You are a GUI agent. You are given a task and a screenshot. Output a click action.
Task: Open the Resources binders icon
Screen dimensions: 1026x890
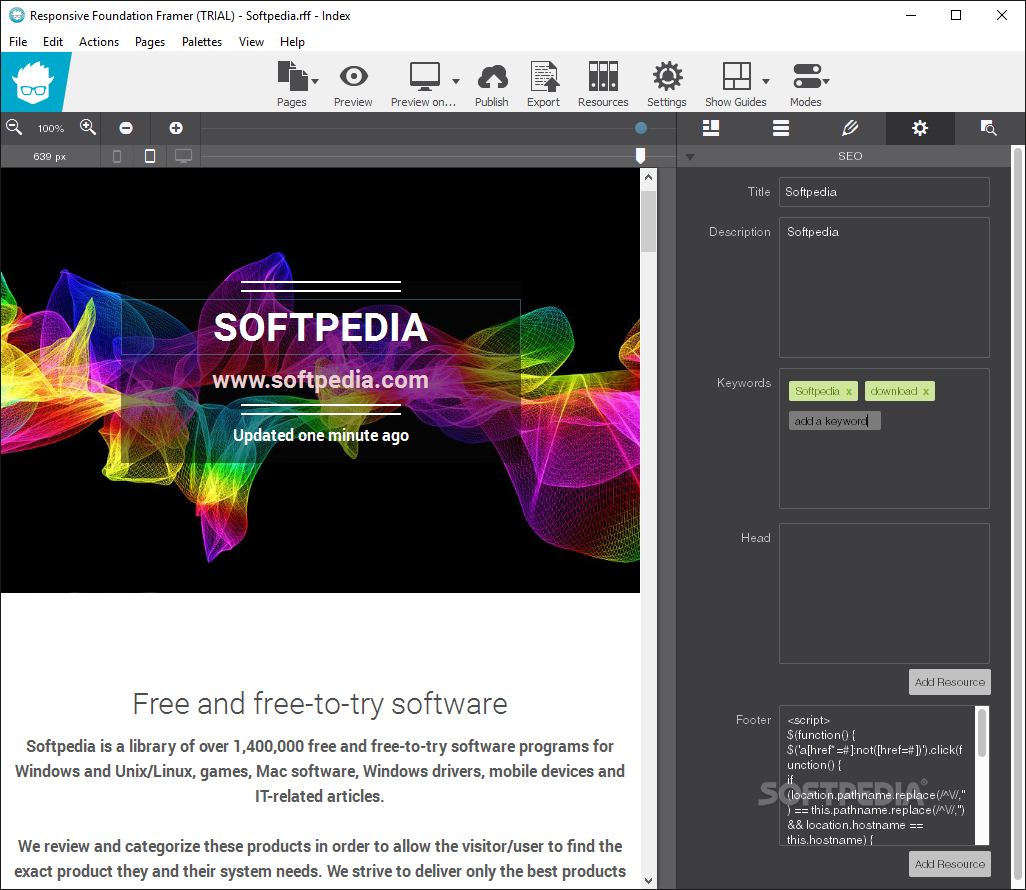[603, 76]
